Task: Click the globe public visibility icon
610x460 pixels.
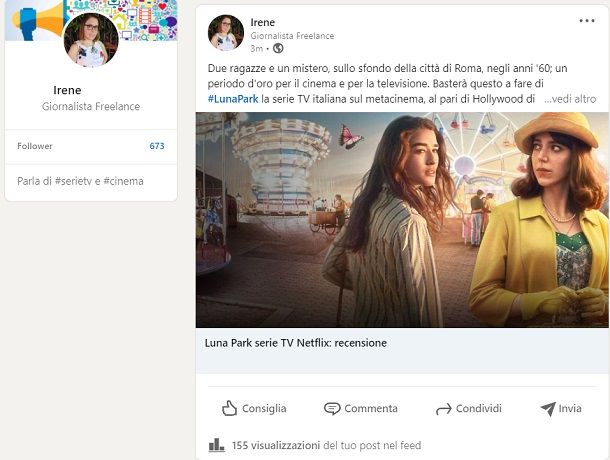Action: click(x=278, y=48)
